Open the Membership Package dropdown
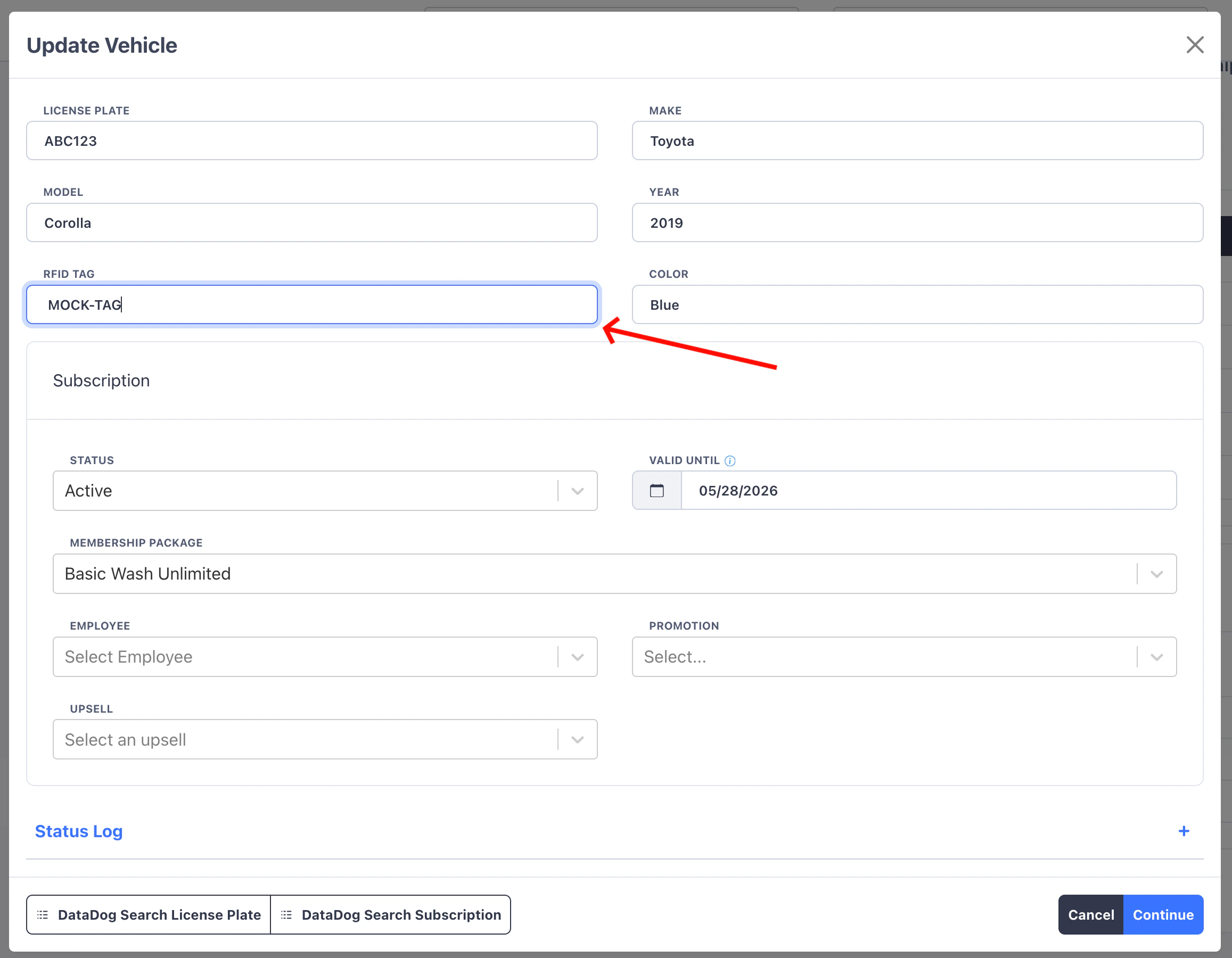Image resolution: width=1232 pixels, height=958 pixels. [614, 573]
